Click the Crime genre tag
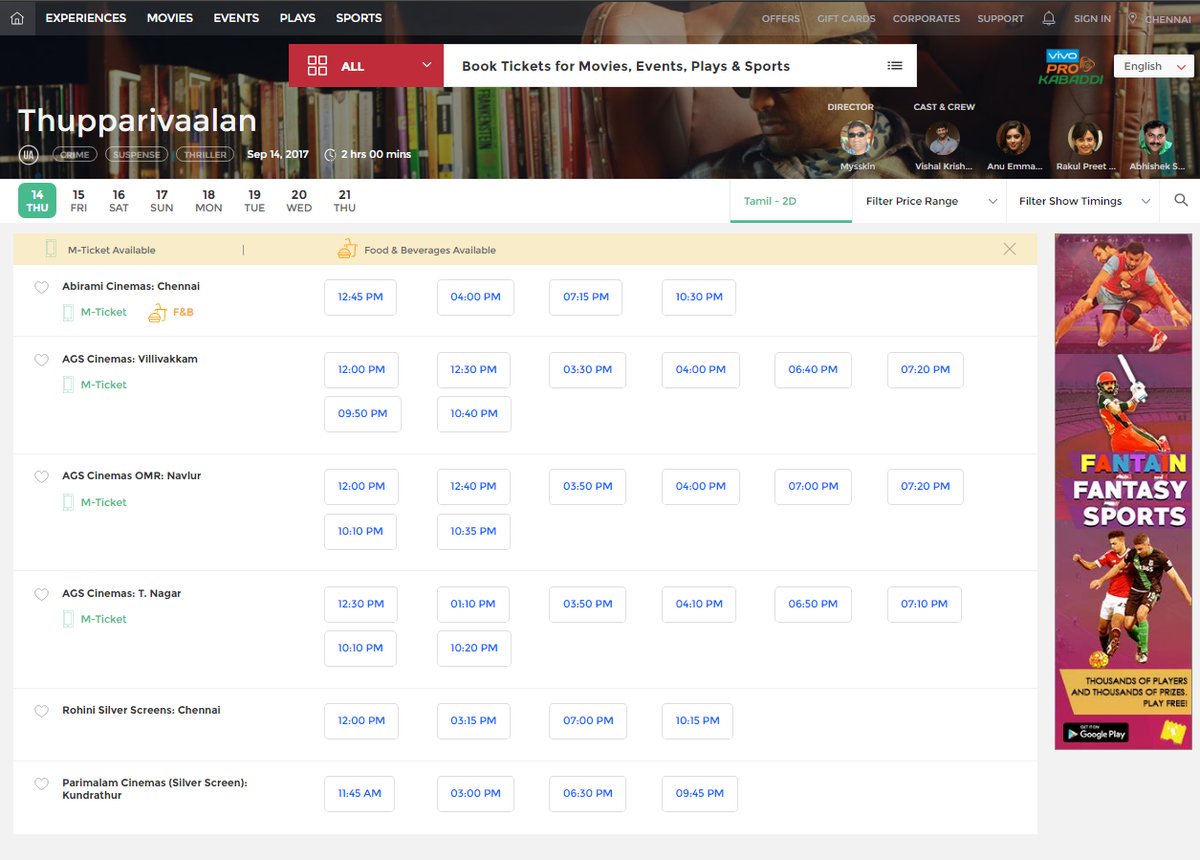1200x860 pixels. coord(75,155)
